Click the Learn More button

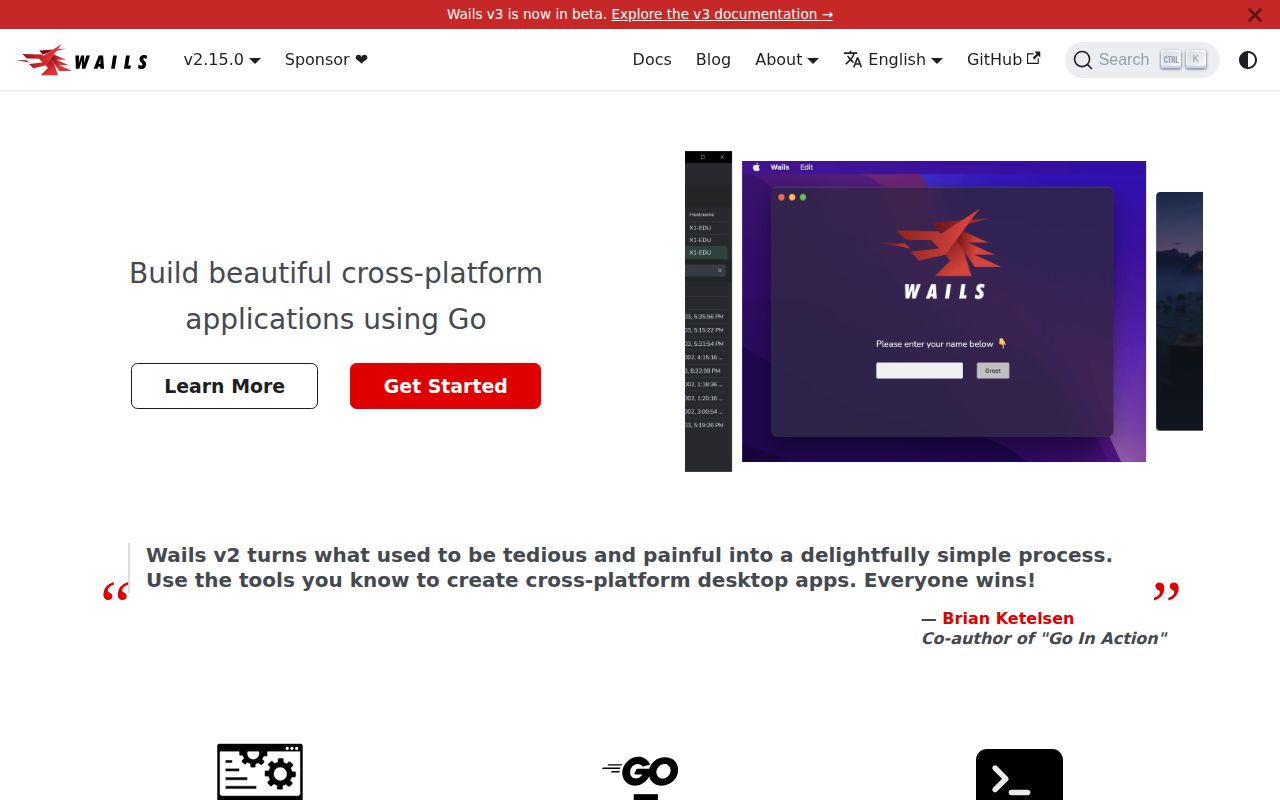pyautogui.click(x=224, y=386)
